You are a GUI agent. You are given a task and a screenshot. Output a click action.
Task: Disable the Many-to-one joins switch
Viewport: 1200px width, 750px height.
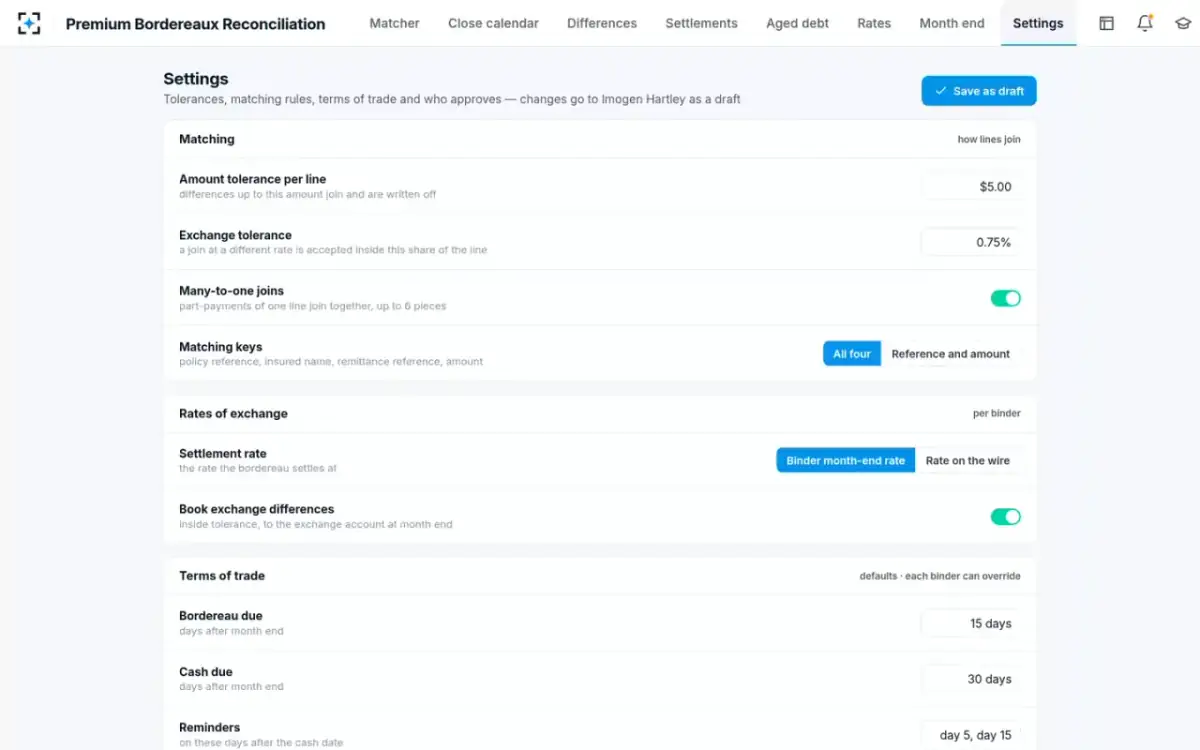pos(1005,298)
